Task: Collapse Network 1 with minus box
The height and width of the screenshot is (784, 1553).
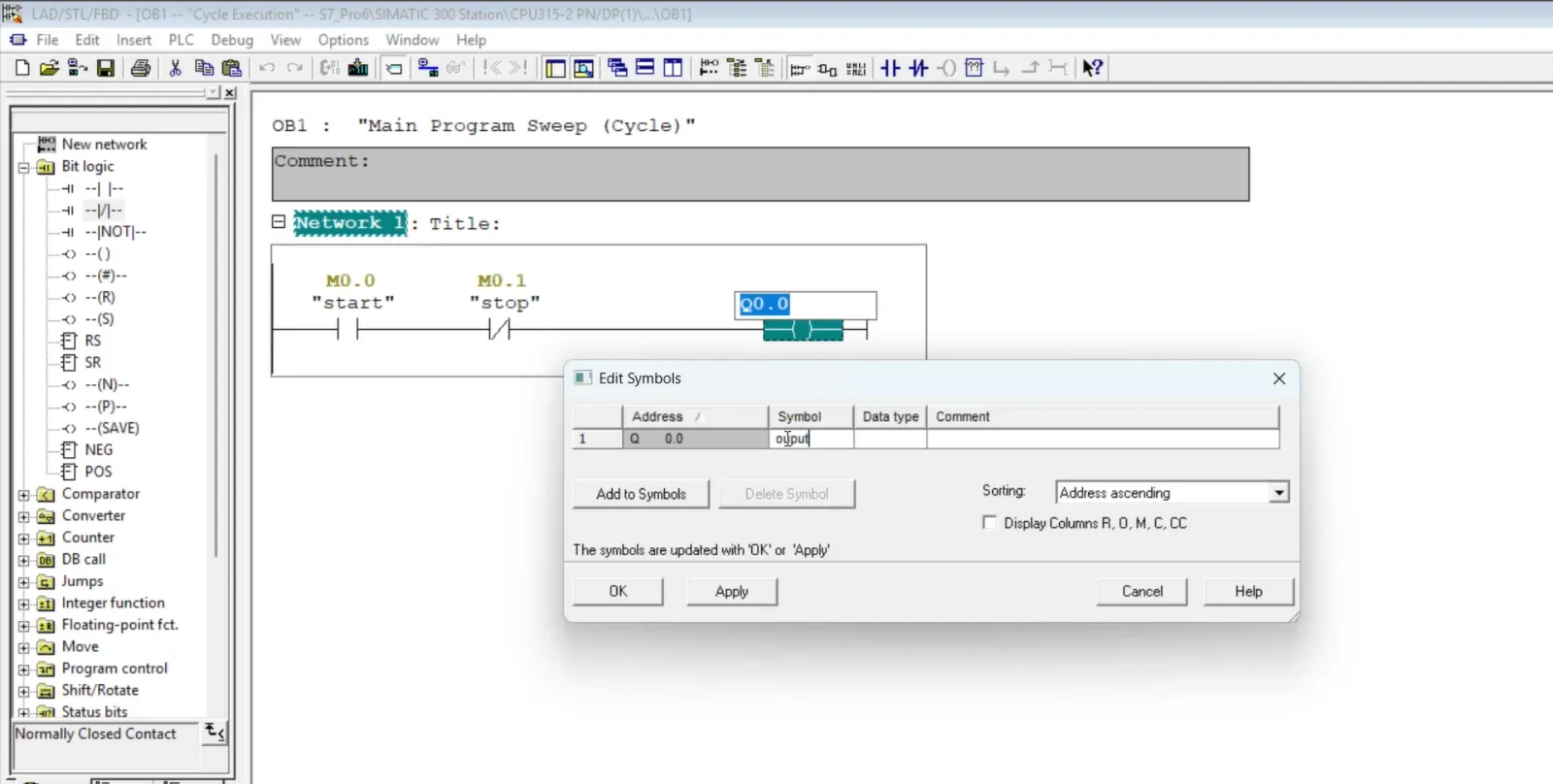Action: tap(279, 222)
